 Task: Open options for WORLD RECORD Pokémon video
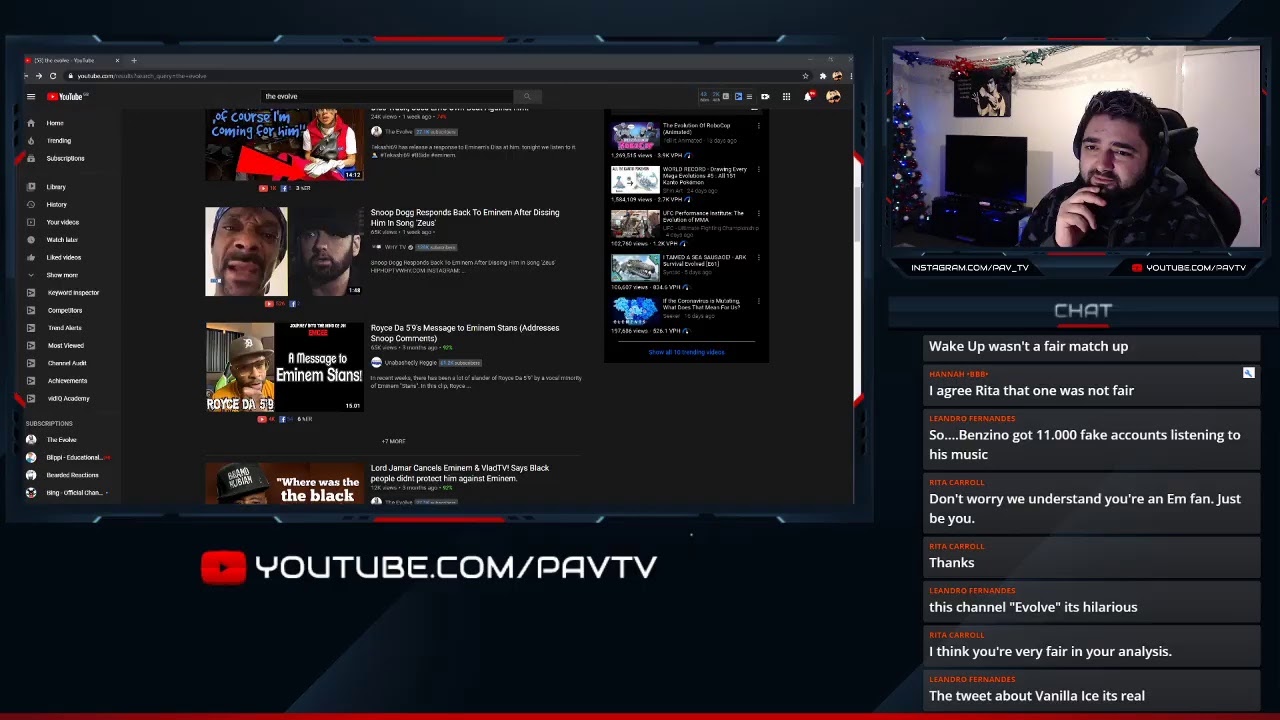758,170
